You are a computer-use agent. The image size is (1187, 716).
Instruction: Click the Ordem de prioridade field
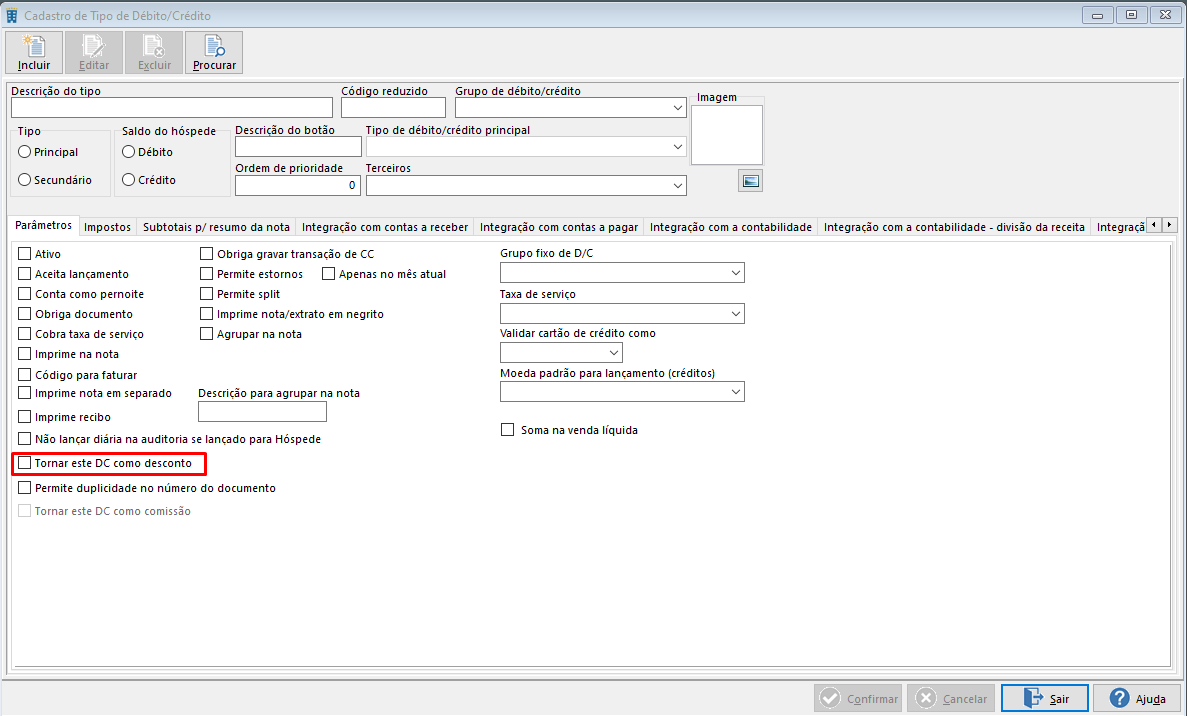(x=298, y=185)
